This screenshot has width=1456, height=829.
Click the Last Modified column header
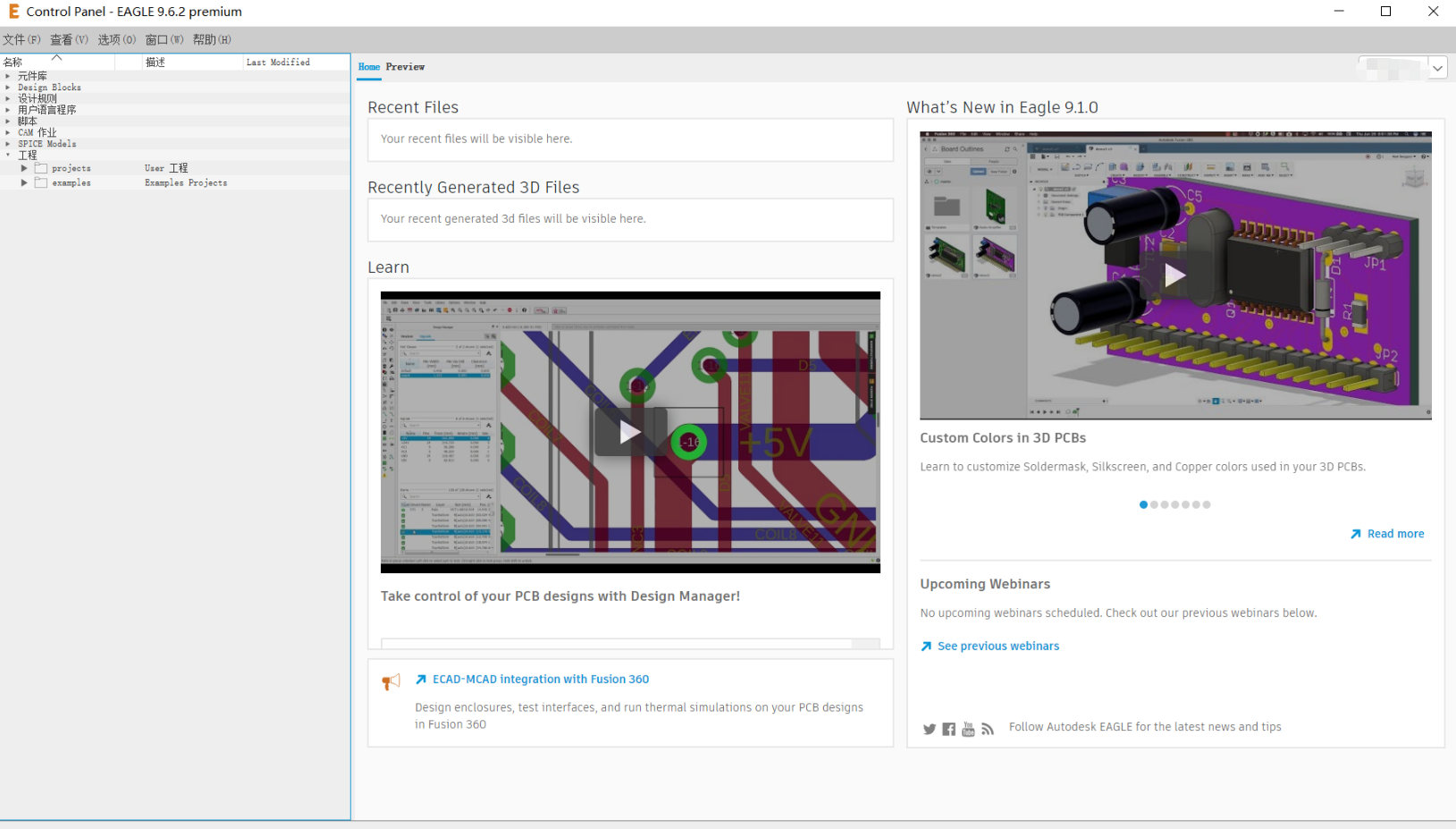pyautogui.click(x=296, y=62)
